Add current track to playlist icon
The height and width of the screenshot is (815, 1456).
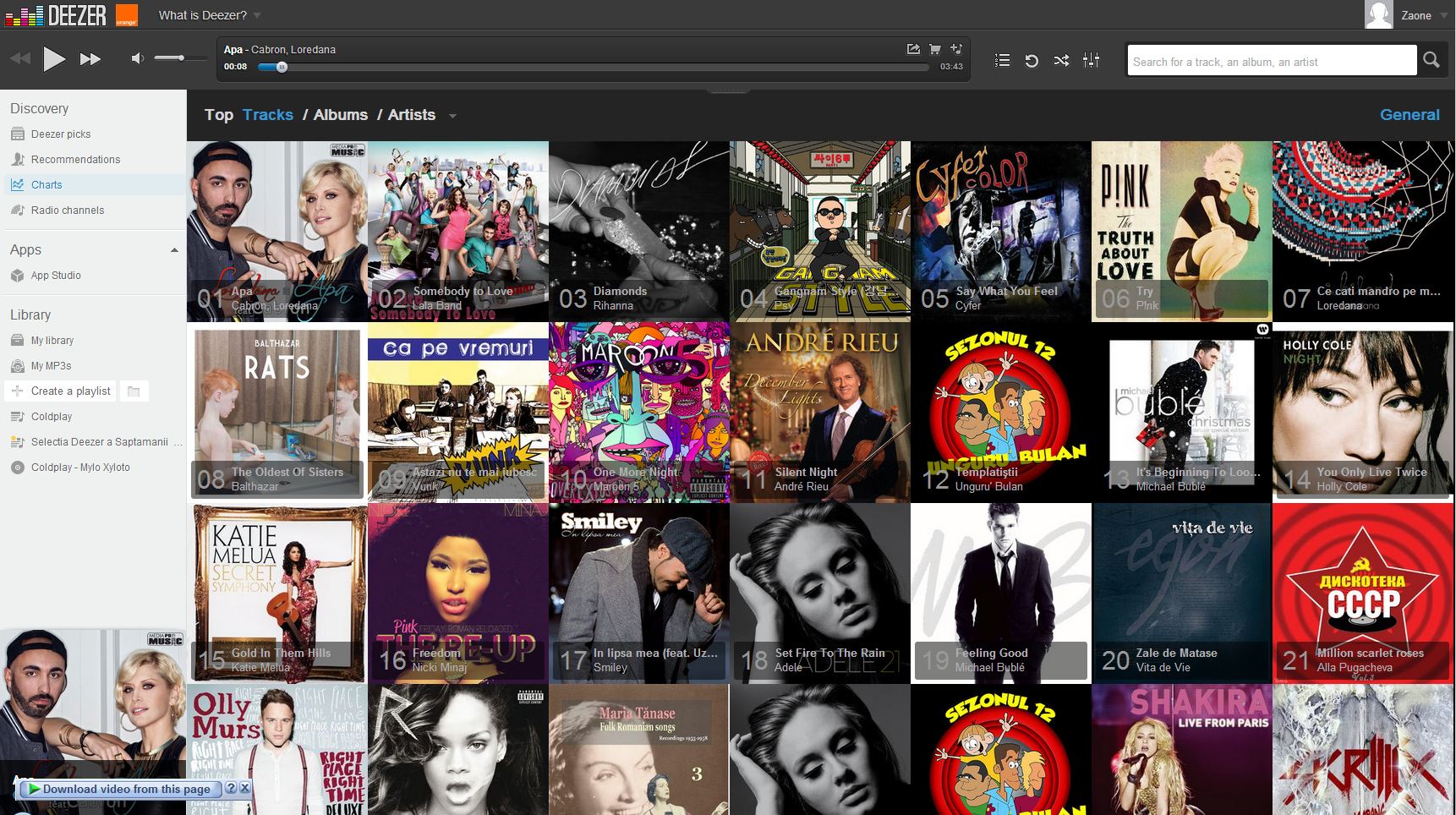tap(956, 49)
